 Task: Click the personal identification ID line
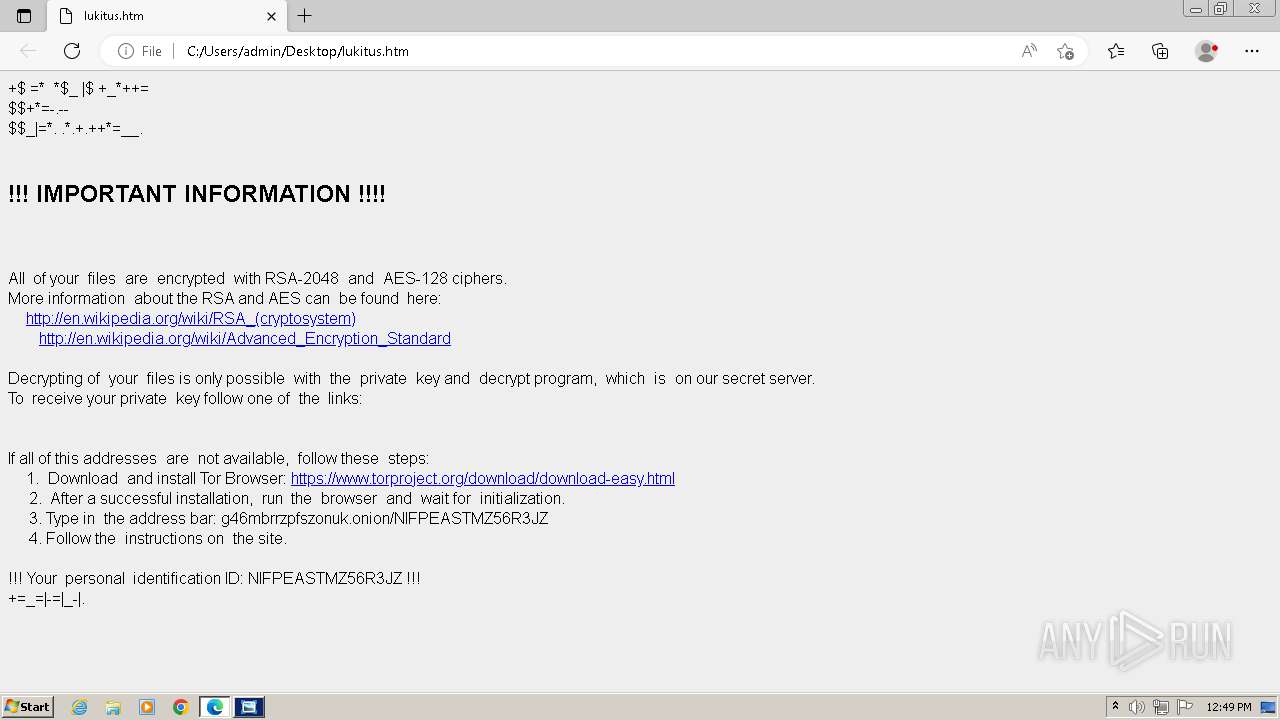pyautogui.click(x=214, y=578)
